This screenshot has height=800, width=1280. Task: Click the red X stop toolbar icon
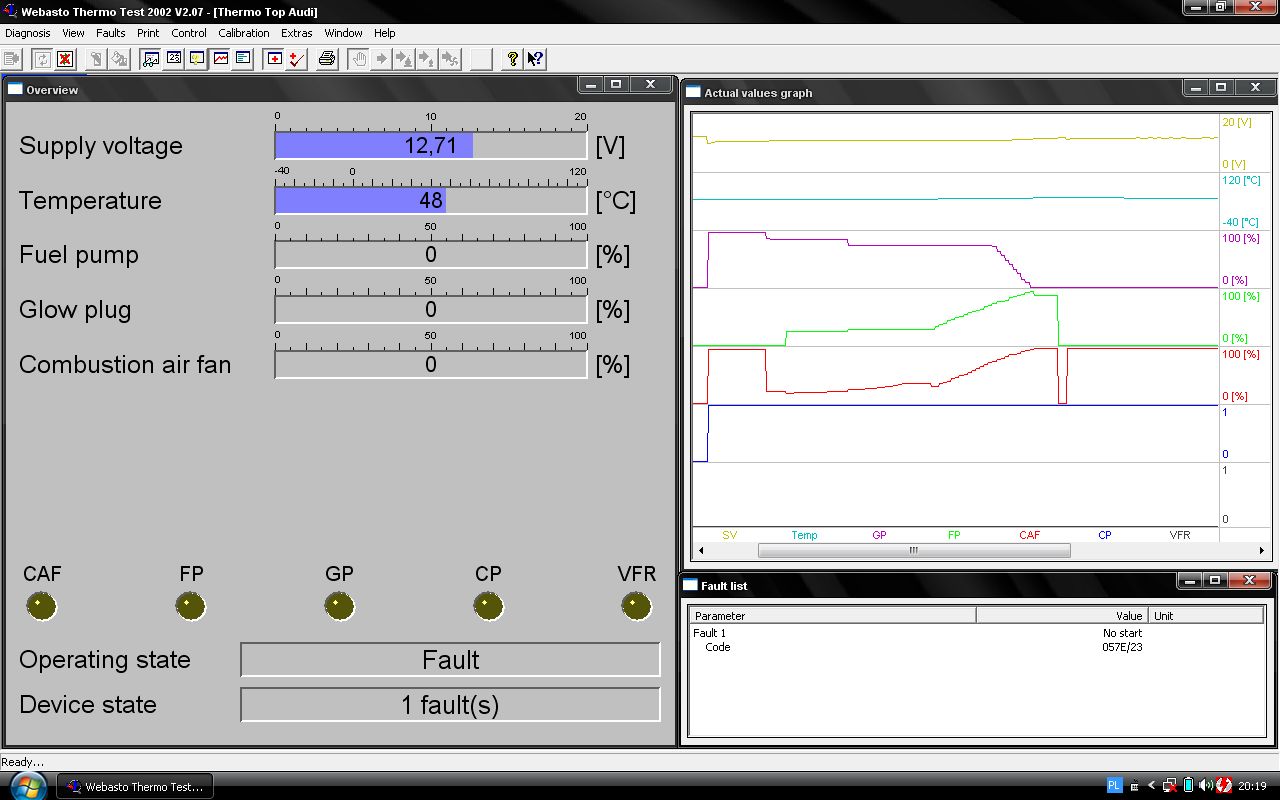[65, 59]
